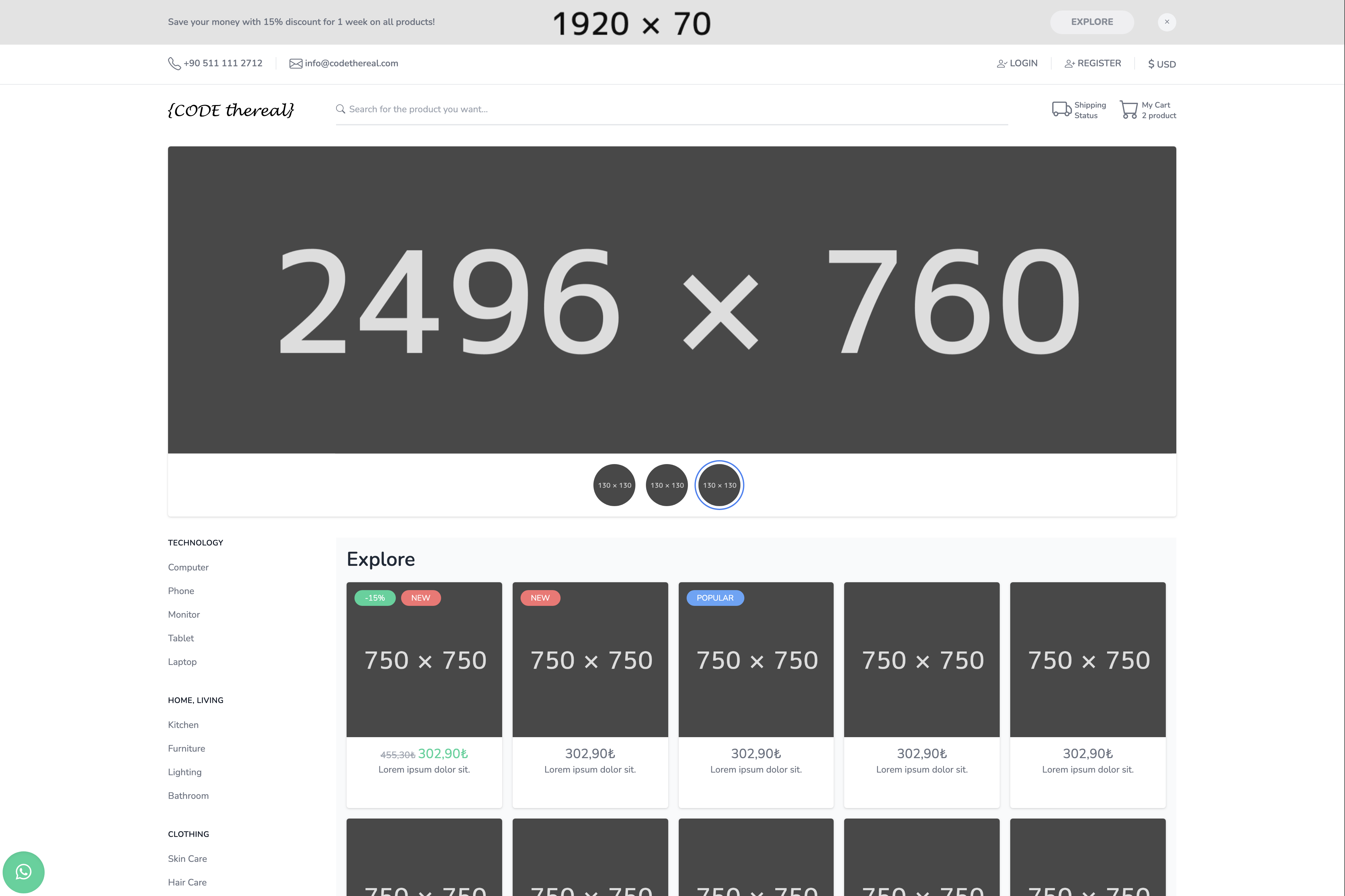Open the Computer category
Screen dimensions: 1345x896
[x=188, y=567]
